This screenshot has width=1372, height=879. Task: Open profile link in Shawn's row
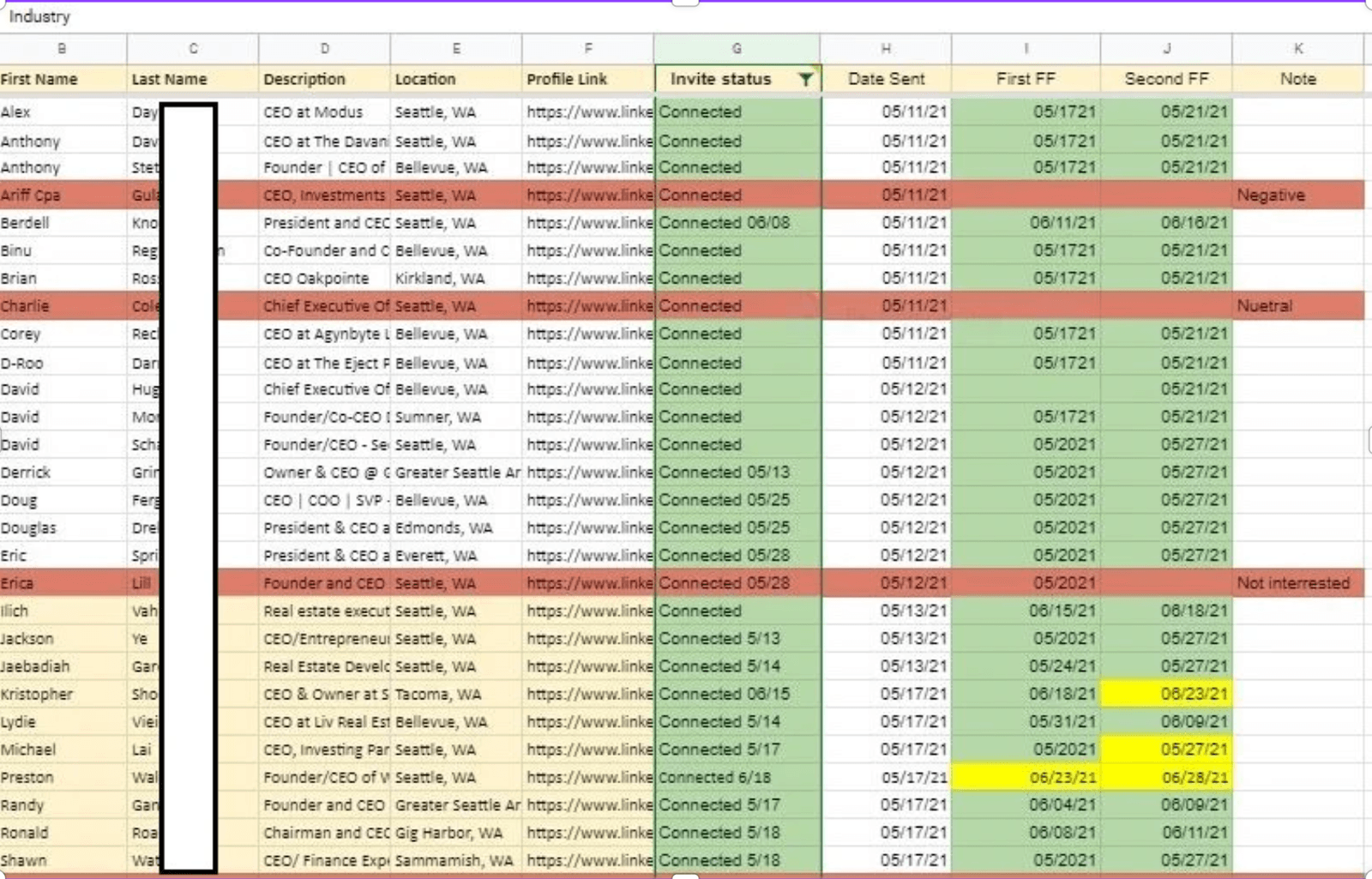(588, 861)
